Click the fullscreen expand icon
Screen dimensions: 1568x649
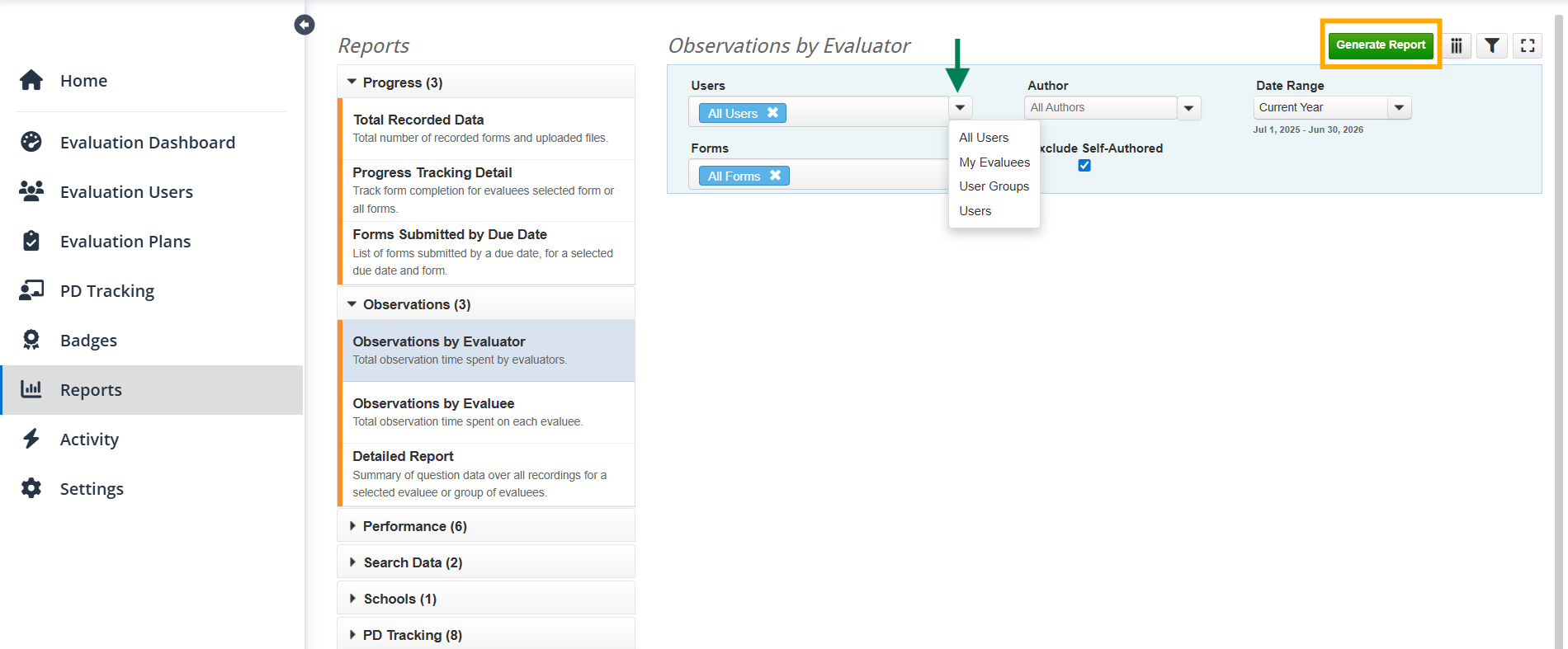(1528, 45)
